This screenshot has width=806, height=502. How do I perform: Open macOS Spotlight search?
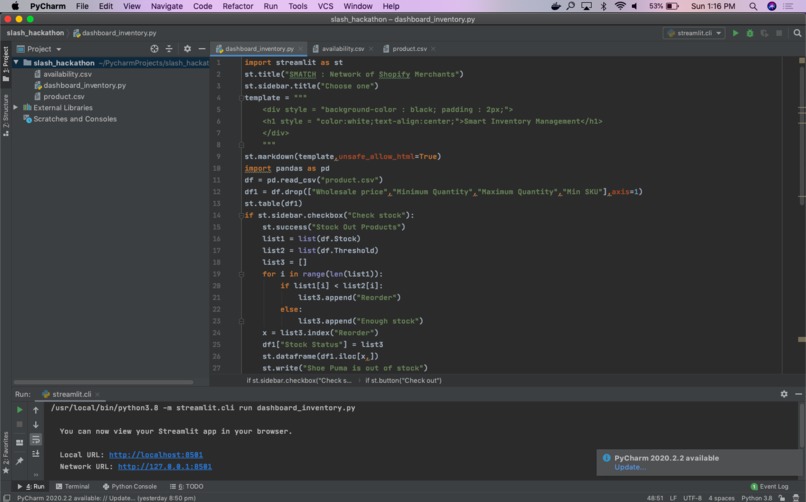[x=753, y=6]
